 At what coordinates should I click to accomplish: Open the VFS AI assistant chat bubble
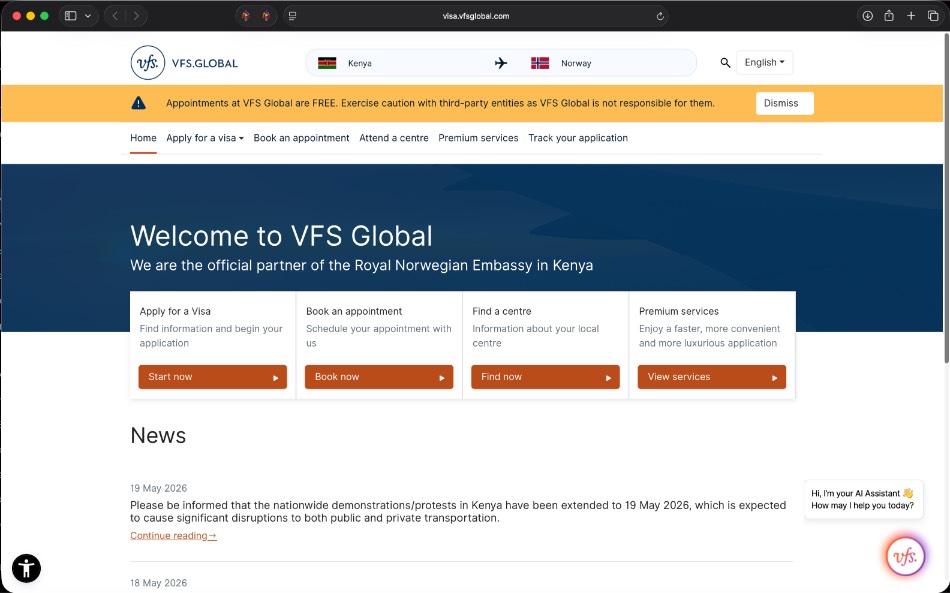(x=905, y=555)
